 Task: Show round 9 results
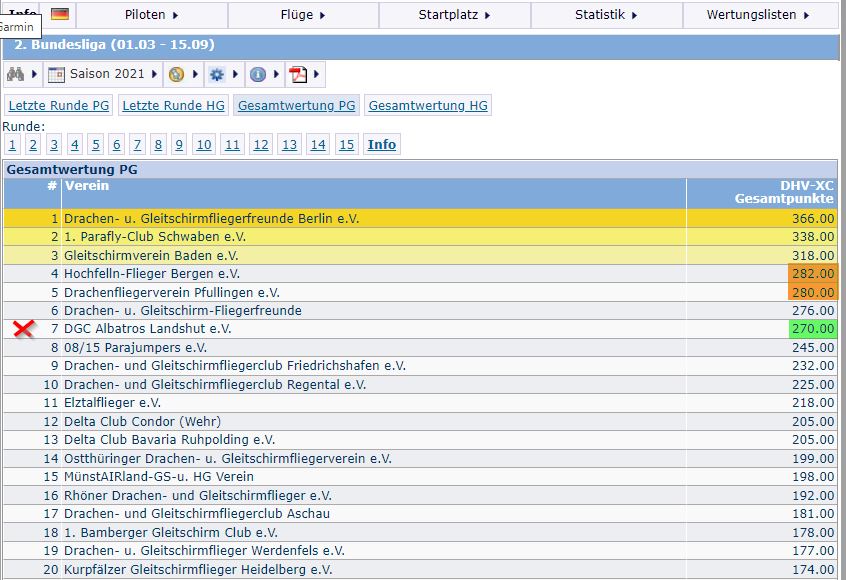click(x=179, y=145)
